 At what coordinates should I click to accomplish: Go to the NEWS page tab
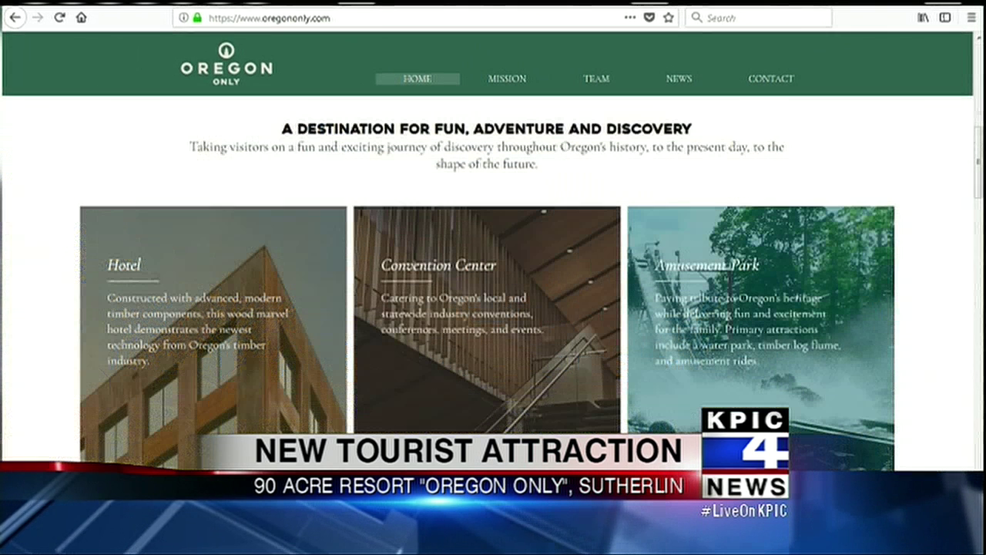(x=679, y=79)
